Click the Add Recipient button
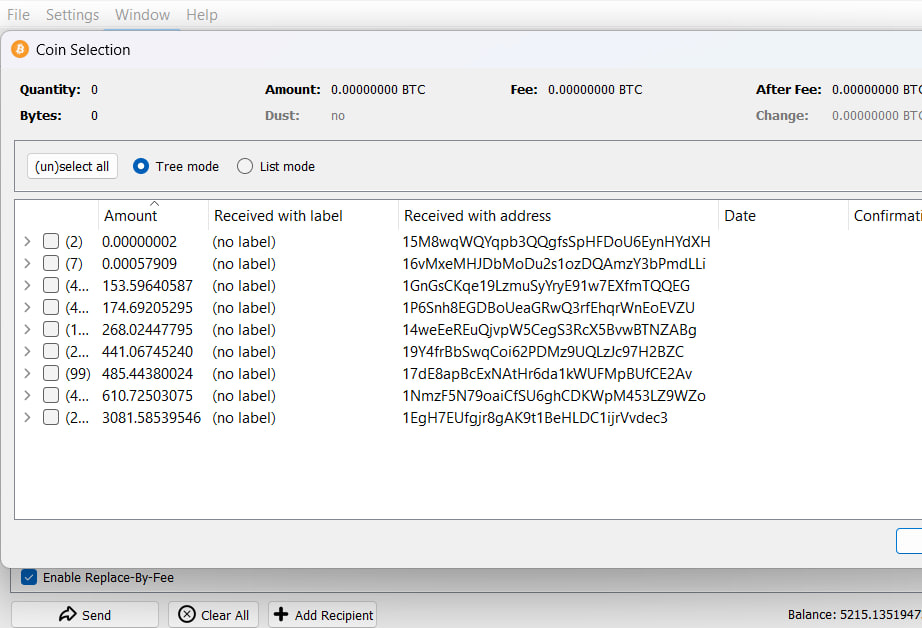 pos(322,614)
